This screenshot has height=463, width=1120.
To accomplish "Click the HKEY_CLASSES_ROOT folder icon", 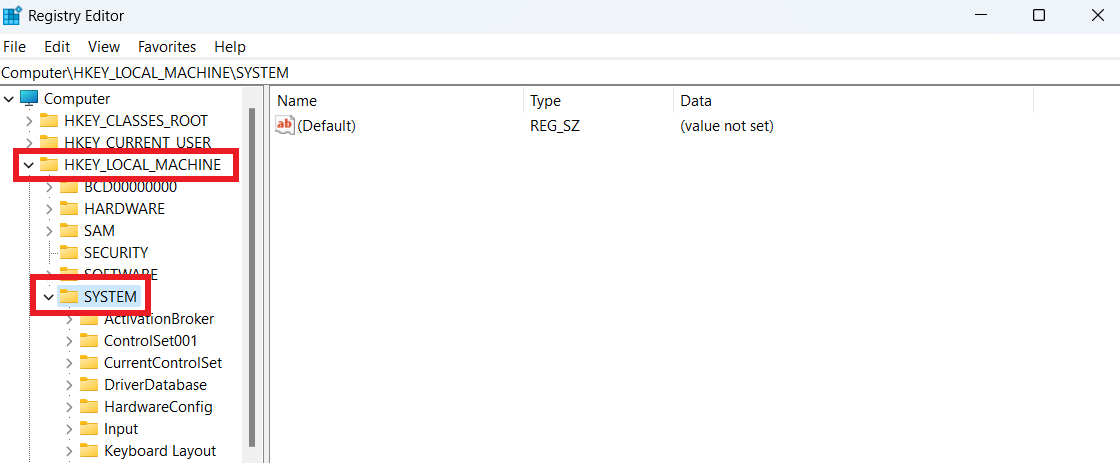I will coord(49,121).
